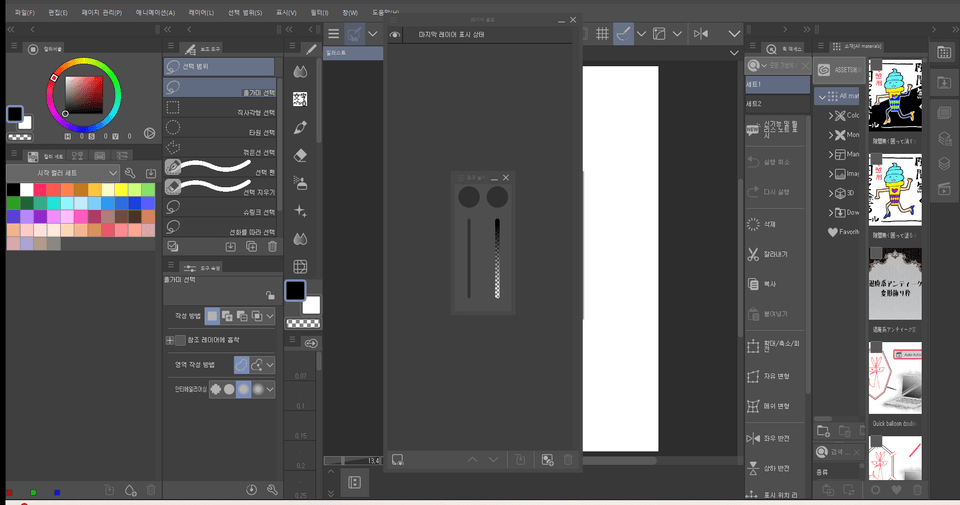Click the 삭제 delete button
Image resolution: width=960 pixels, height=505 pixels.
[x=776, y=224]
